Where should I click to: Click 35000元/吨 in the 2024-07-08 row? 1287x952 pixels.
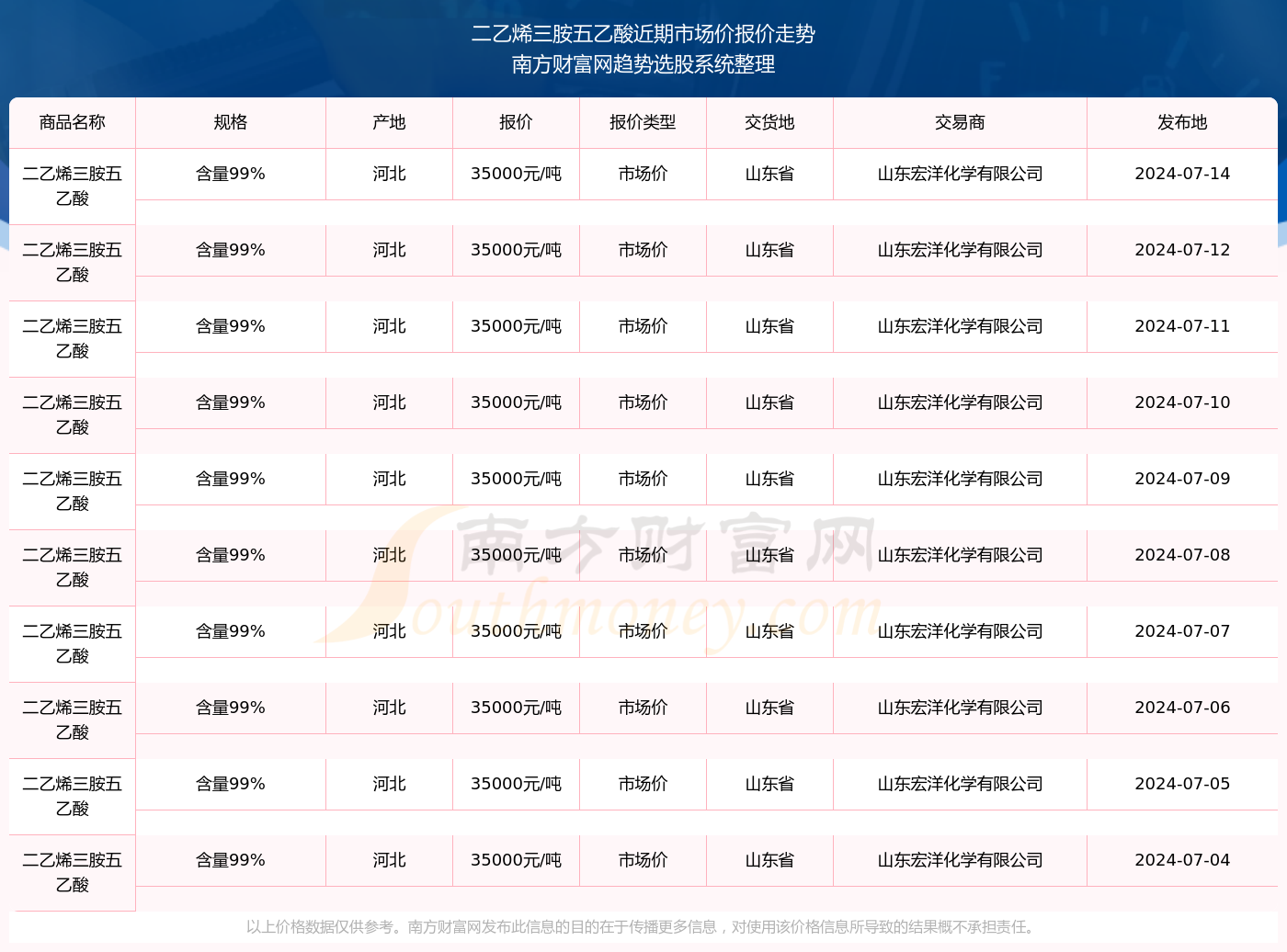click(x=517, y=555)
